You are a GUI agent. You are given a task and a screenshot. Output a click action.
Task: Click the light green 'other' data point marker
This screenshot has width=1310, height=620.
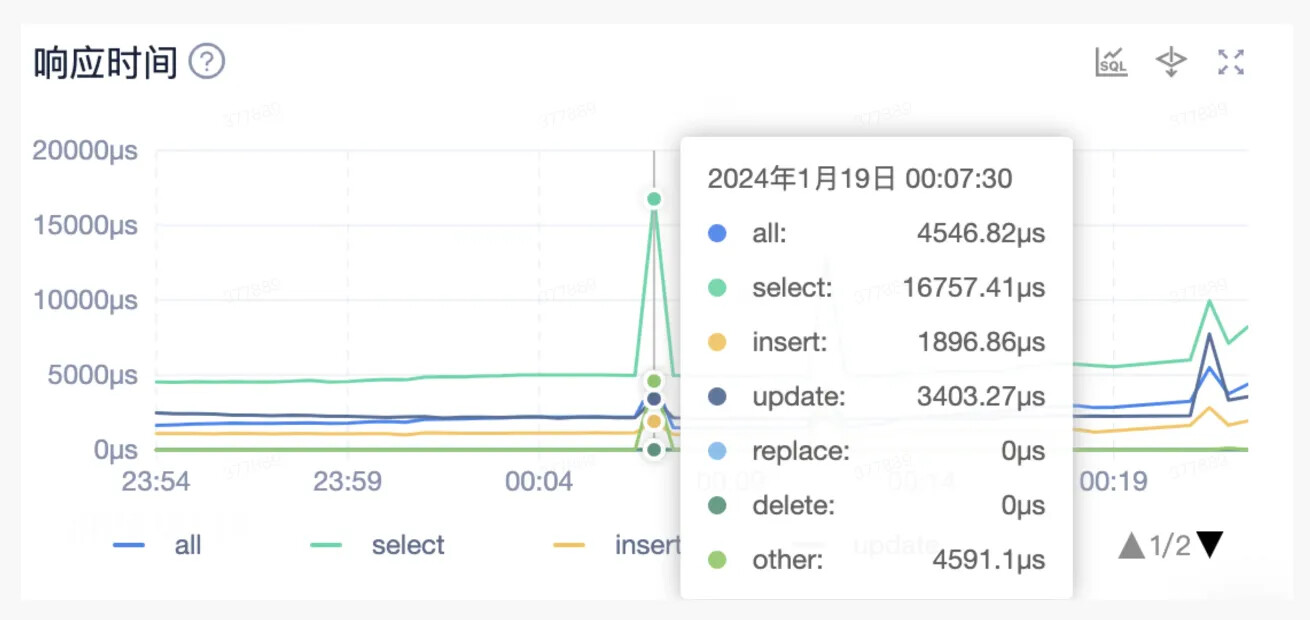coord(654,381)
